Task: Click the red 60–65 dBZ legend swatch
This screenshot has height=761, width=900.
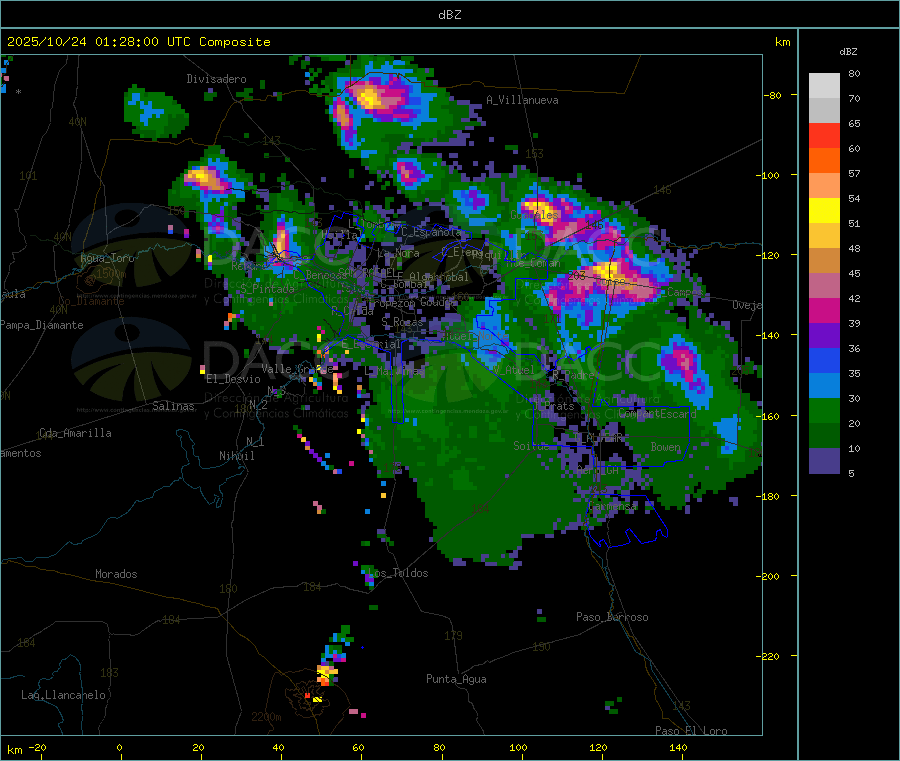Action: tap(824, 135)
